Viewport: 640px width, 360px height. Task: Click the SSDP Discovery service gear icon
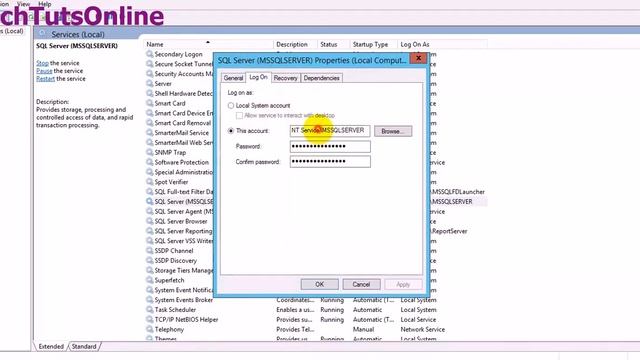point(150,260)
